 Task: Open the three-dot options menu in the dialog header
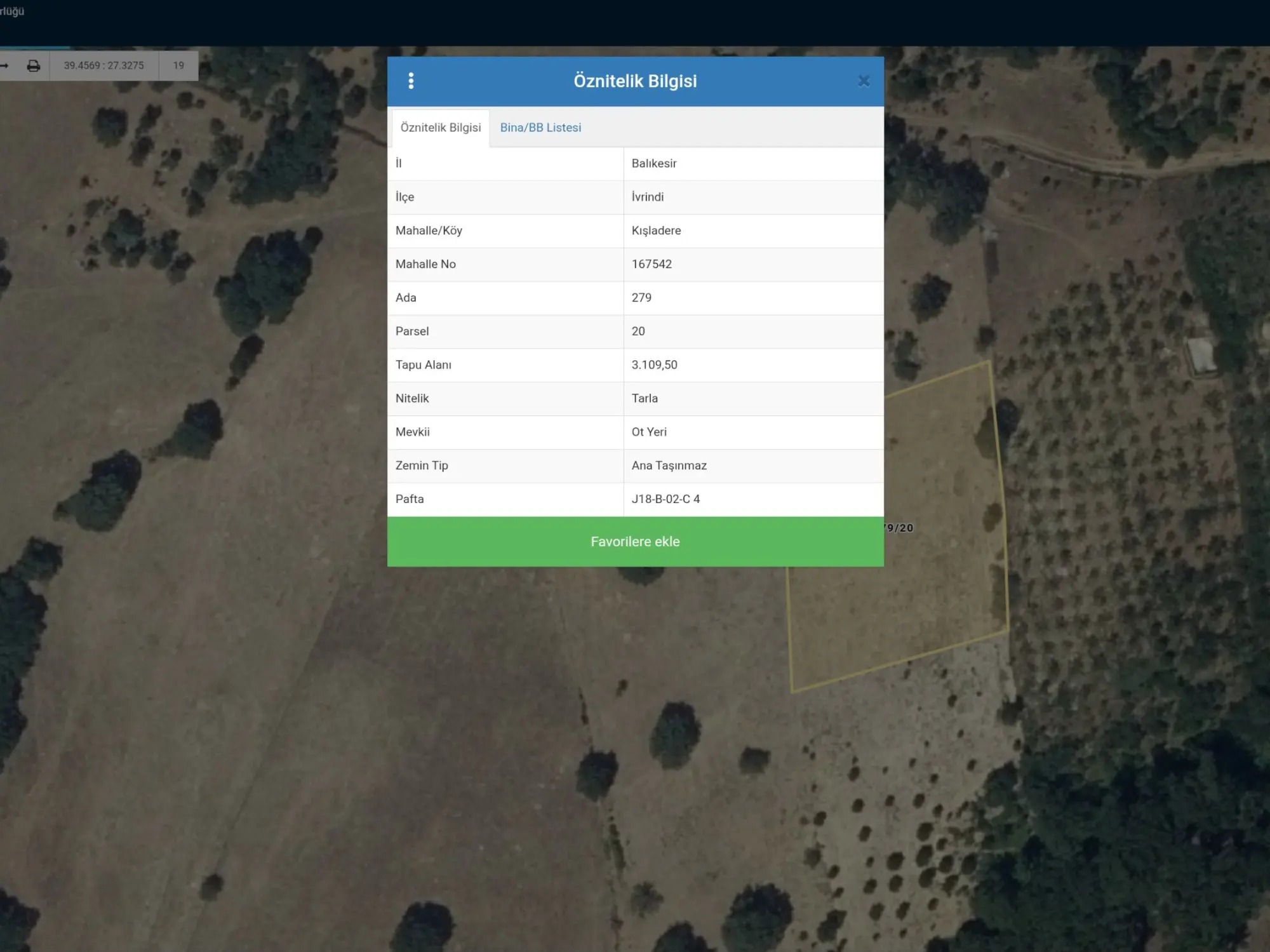point(411,81)
